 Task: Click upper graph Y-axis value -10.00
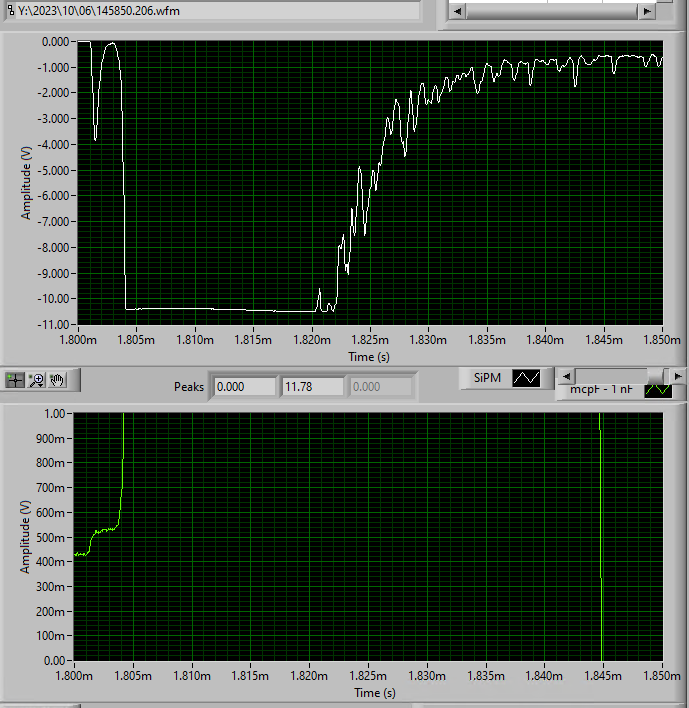[x=53, y=299]
